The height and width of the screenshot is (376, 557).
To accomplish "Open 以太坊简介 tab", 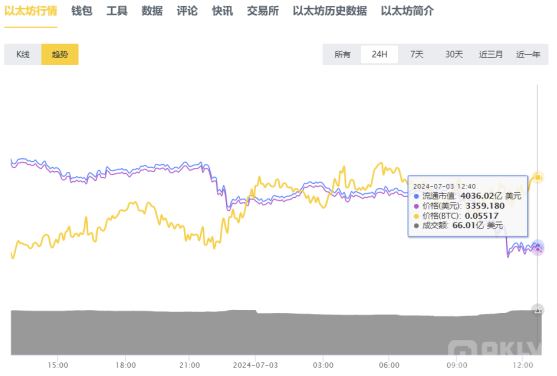I will [x=407, y=11].
